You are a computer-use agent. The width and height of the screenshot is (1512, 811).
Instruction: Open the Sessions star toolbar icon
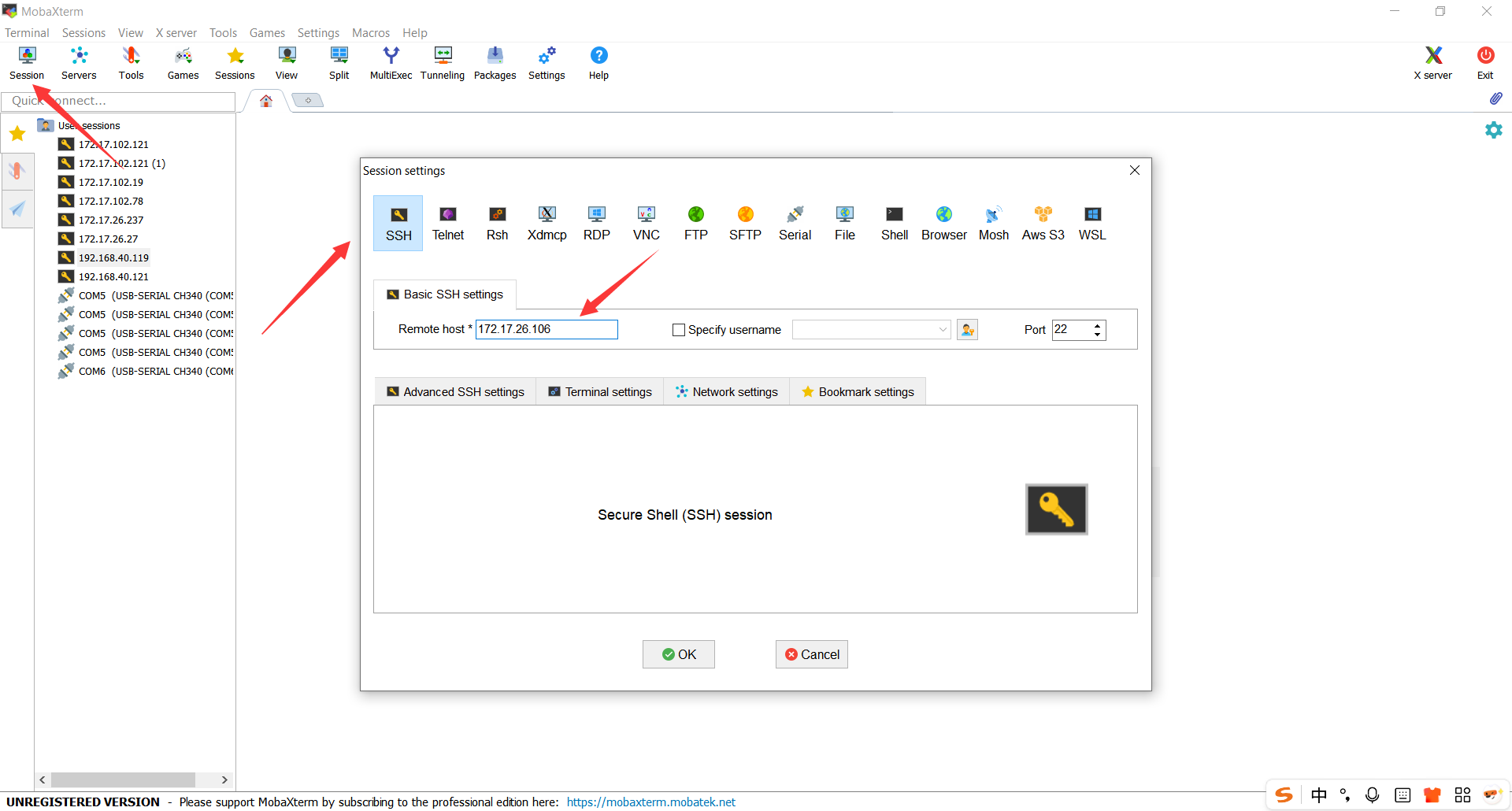pyautogui.click(x=235, y=63)
